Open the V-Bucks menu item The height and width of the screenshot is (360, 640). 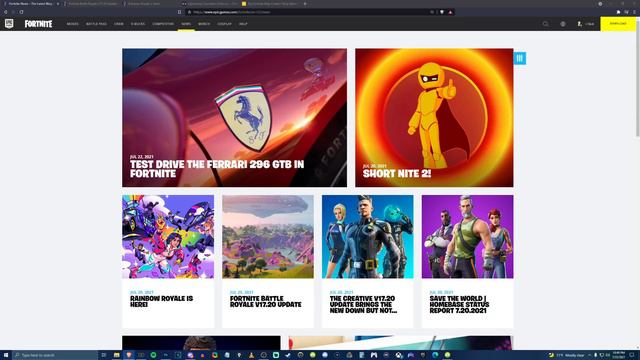click(x=138, y=24)
